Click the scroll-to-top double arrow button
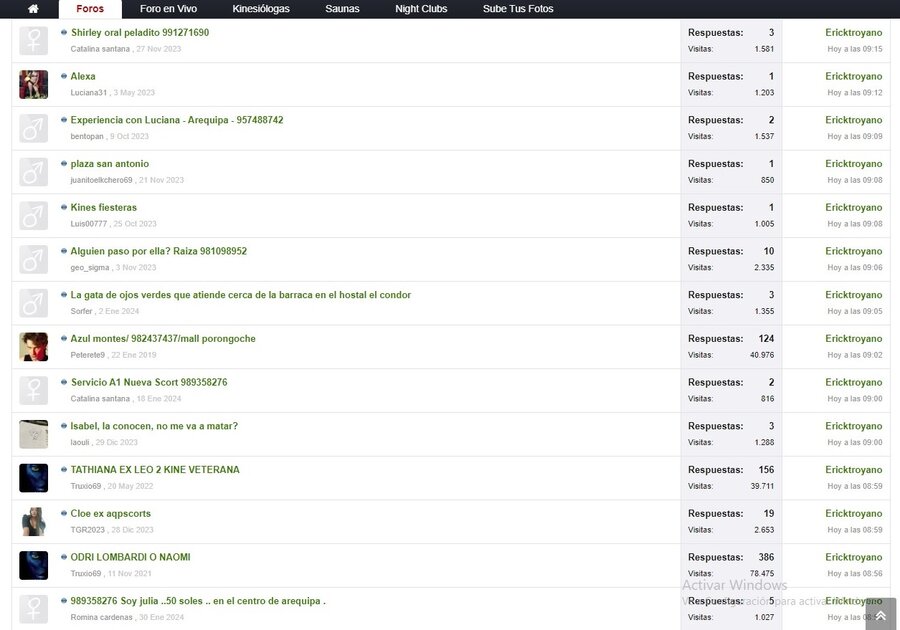 (x=880, y=615)
